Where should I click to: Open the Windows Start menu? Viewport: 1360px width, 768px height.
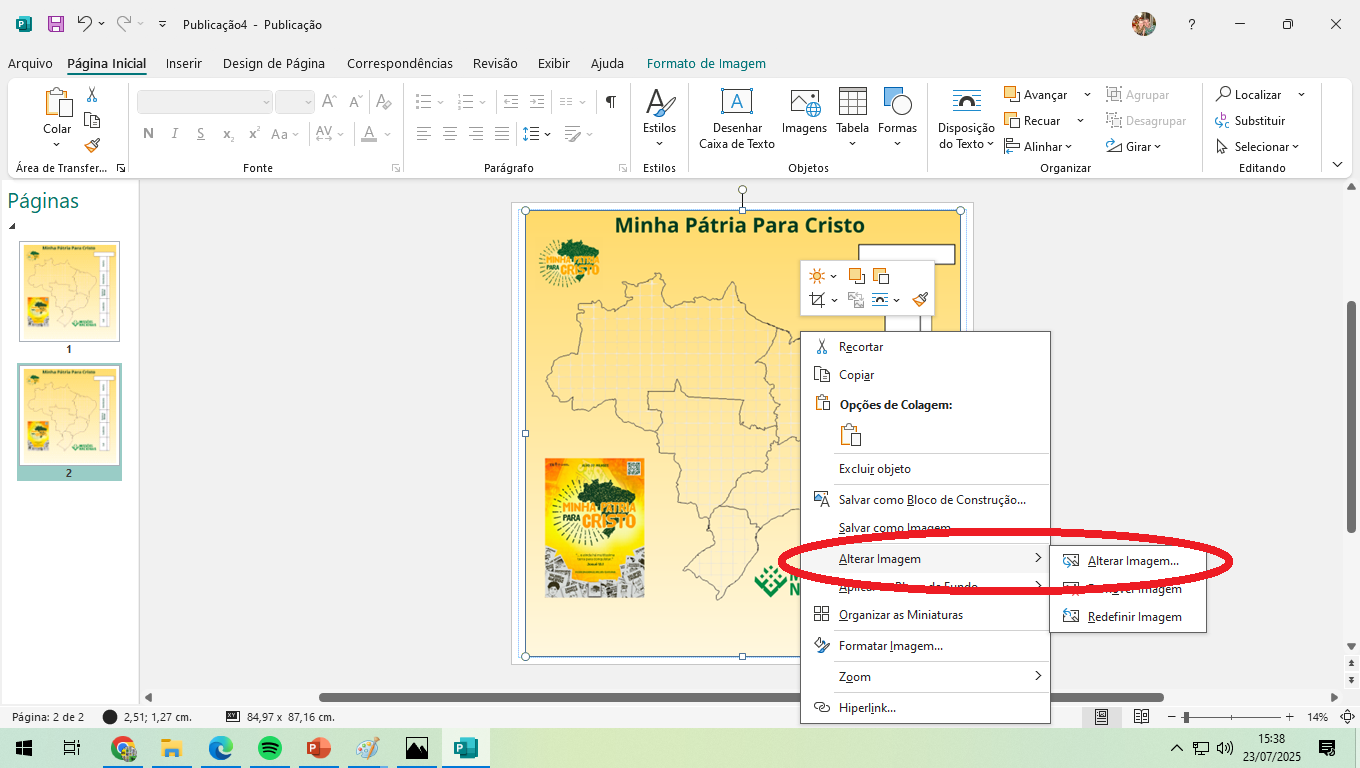pyautogui.click(x=23, y=747)
